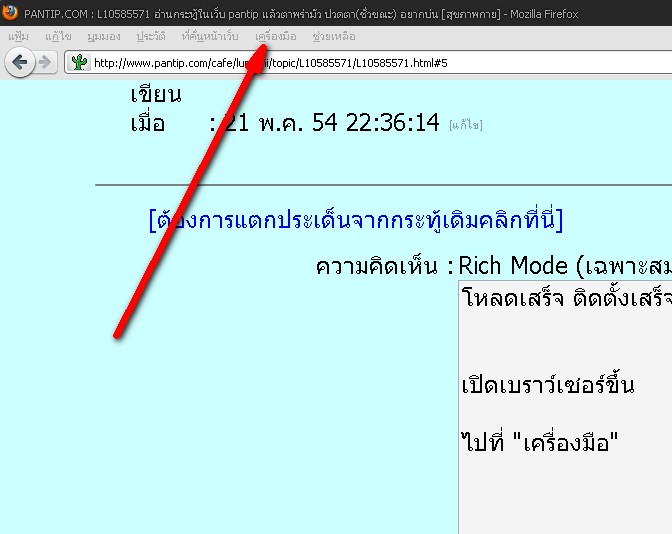
Task: Click the เปิดเบราว์เซอร์ขึ้น line in comment
Action: pyautogui.click(x=548, y=384)
